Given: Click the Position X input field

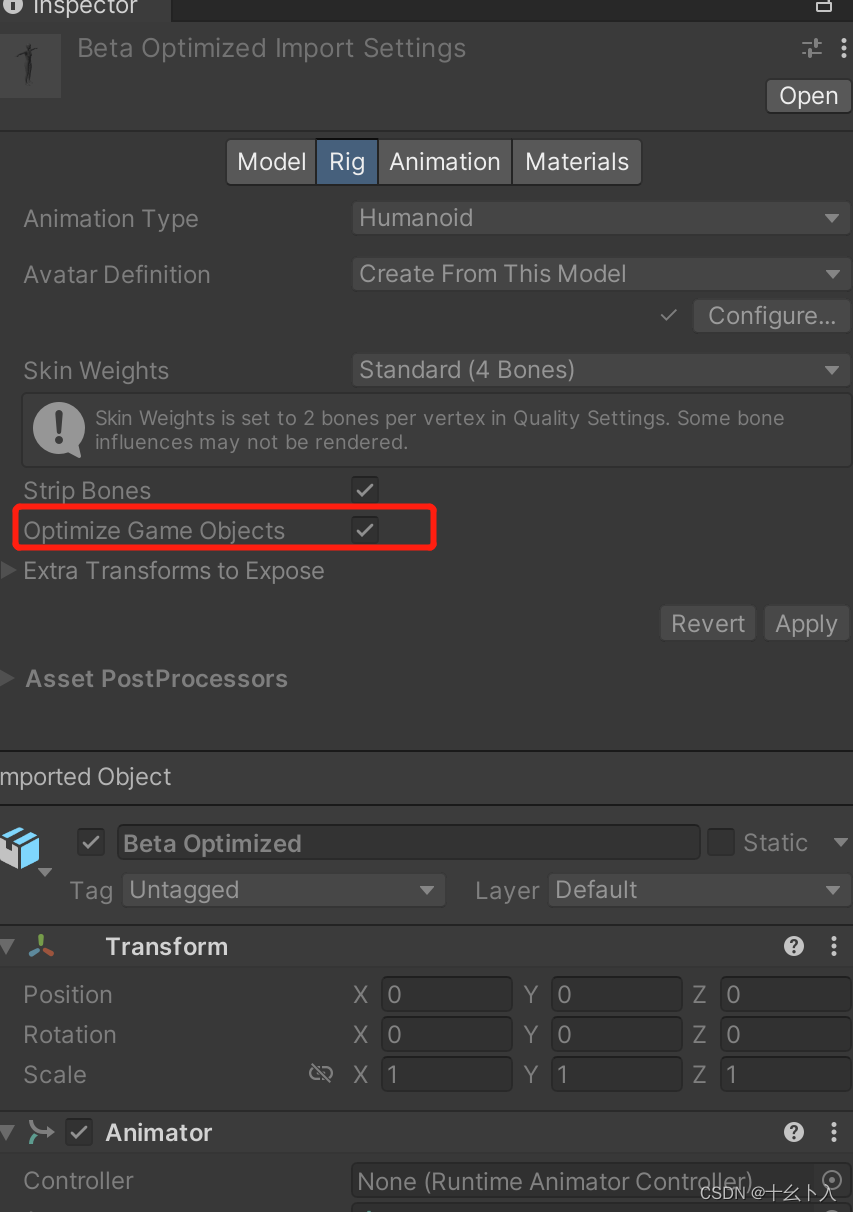Looking at the screenshot, I should tap(447, 994).
